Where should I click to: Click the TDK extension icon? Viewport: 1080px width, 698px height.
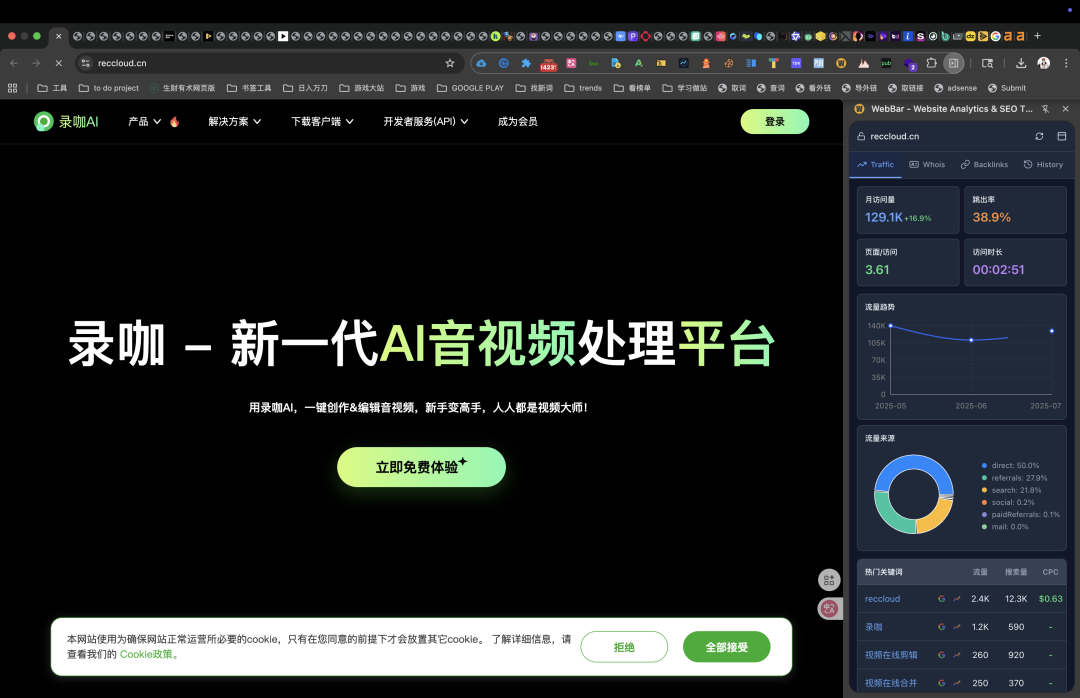796,63
